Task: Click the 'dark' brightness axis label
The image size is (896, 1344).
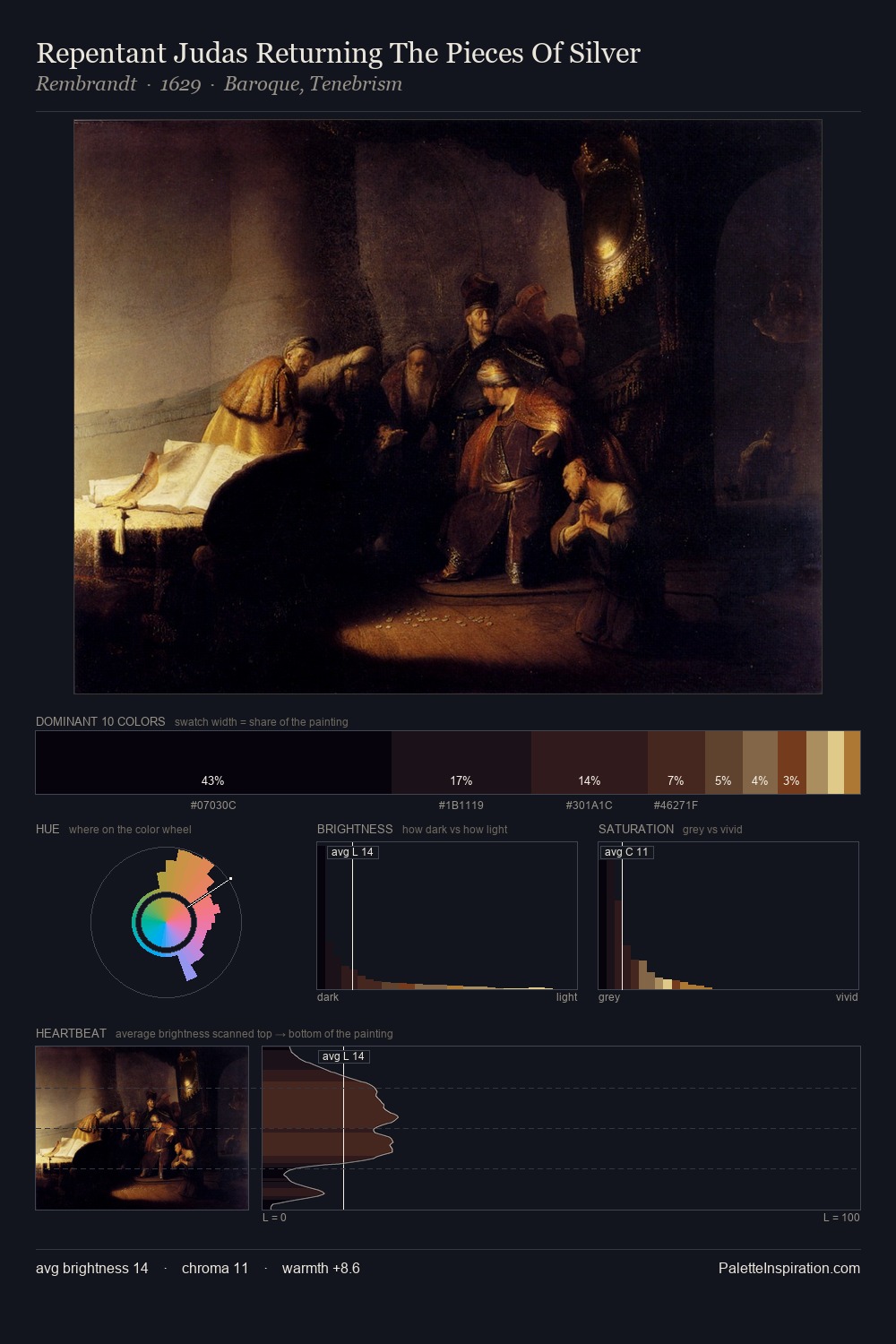Action: [x=328, y=997]
